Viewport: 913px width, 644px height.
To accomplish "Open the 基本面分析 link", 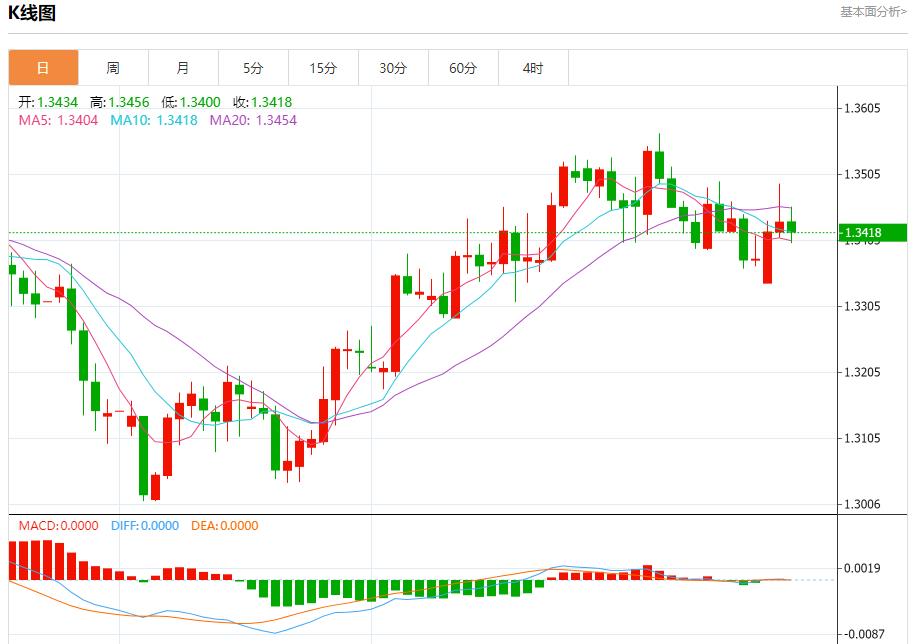I will tap(872, 12).
